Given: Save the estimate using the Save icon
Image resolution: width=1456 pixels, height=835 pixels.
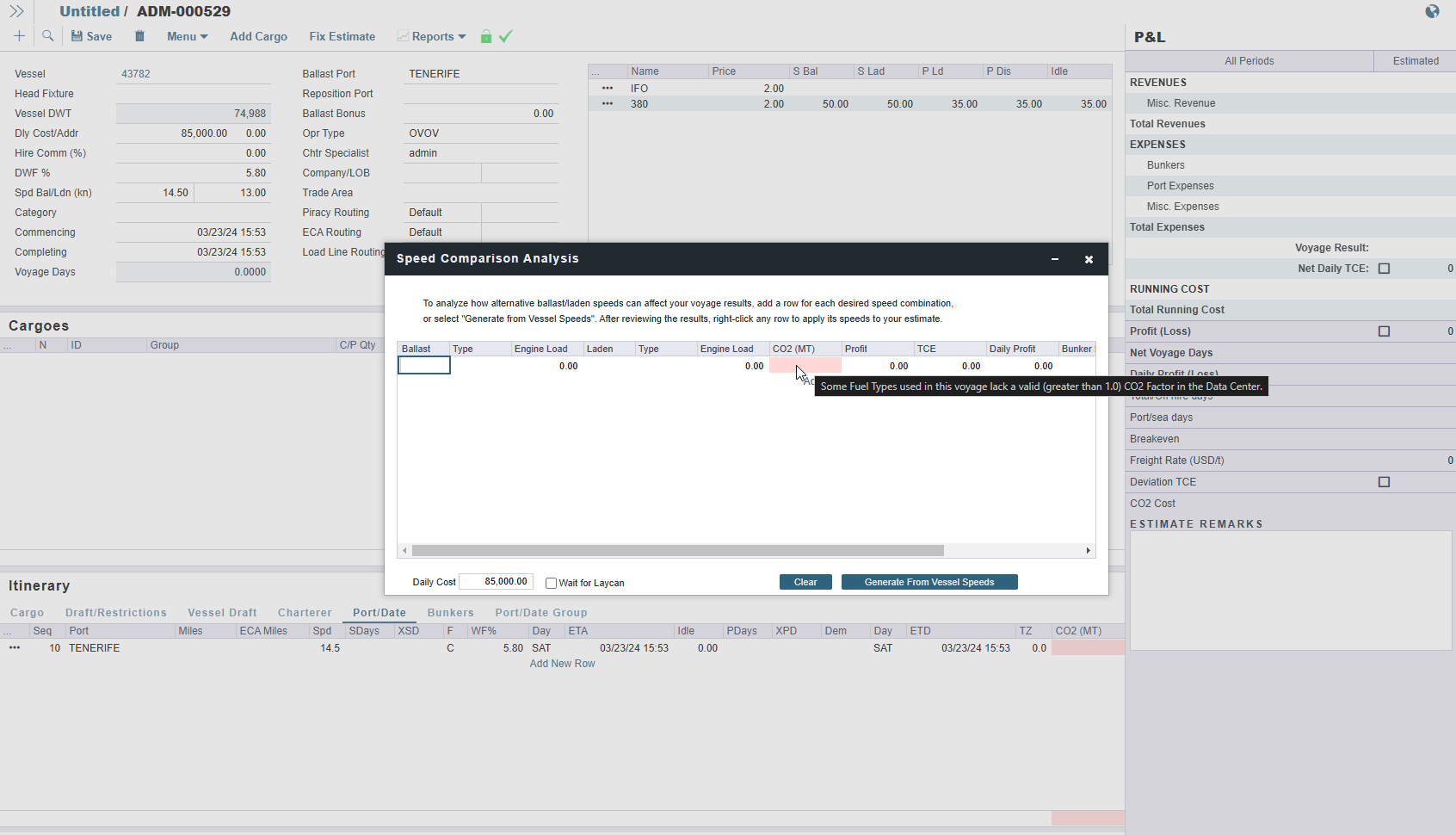Looking at the screenshot, I should point(90,36).
